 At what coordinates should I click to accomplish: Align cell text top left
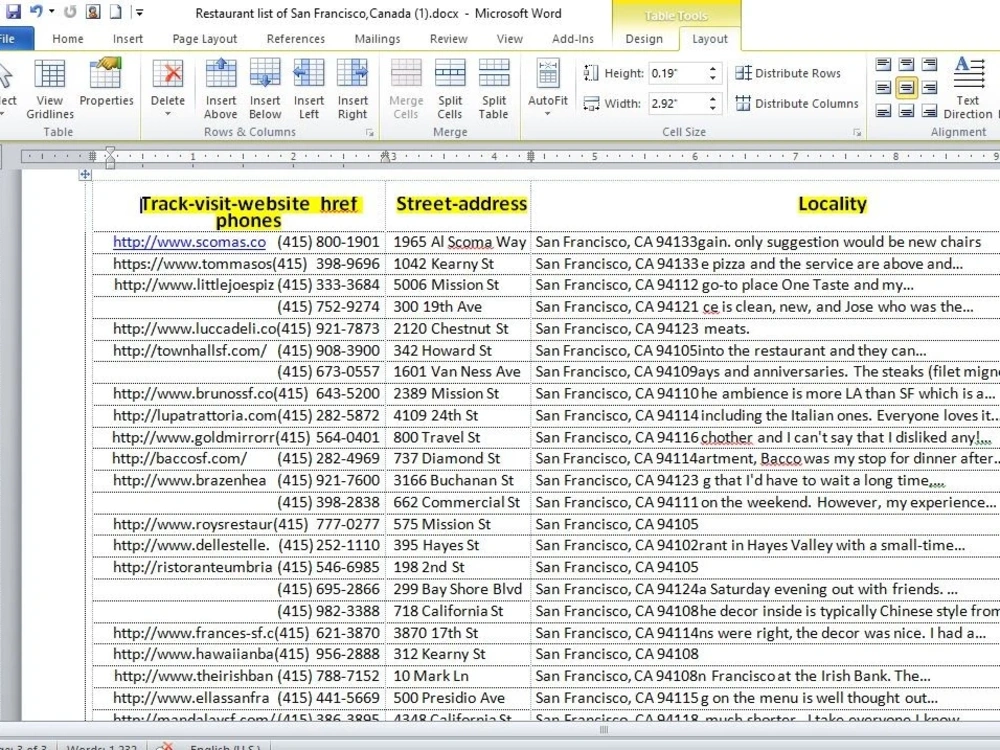(x=883, y=64)
